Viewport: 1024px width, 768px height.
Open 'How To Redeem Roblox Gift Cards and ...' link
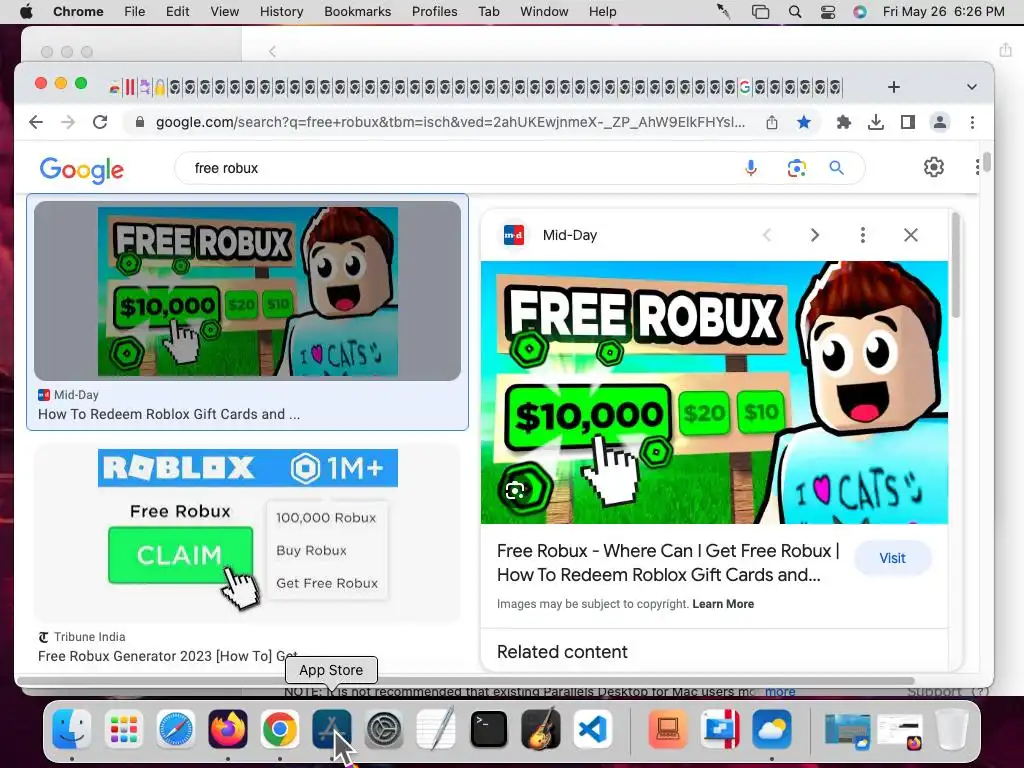[169, 414]
